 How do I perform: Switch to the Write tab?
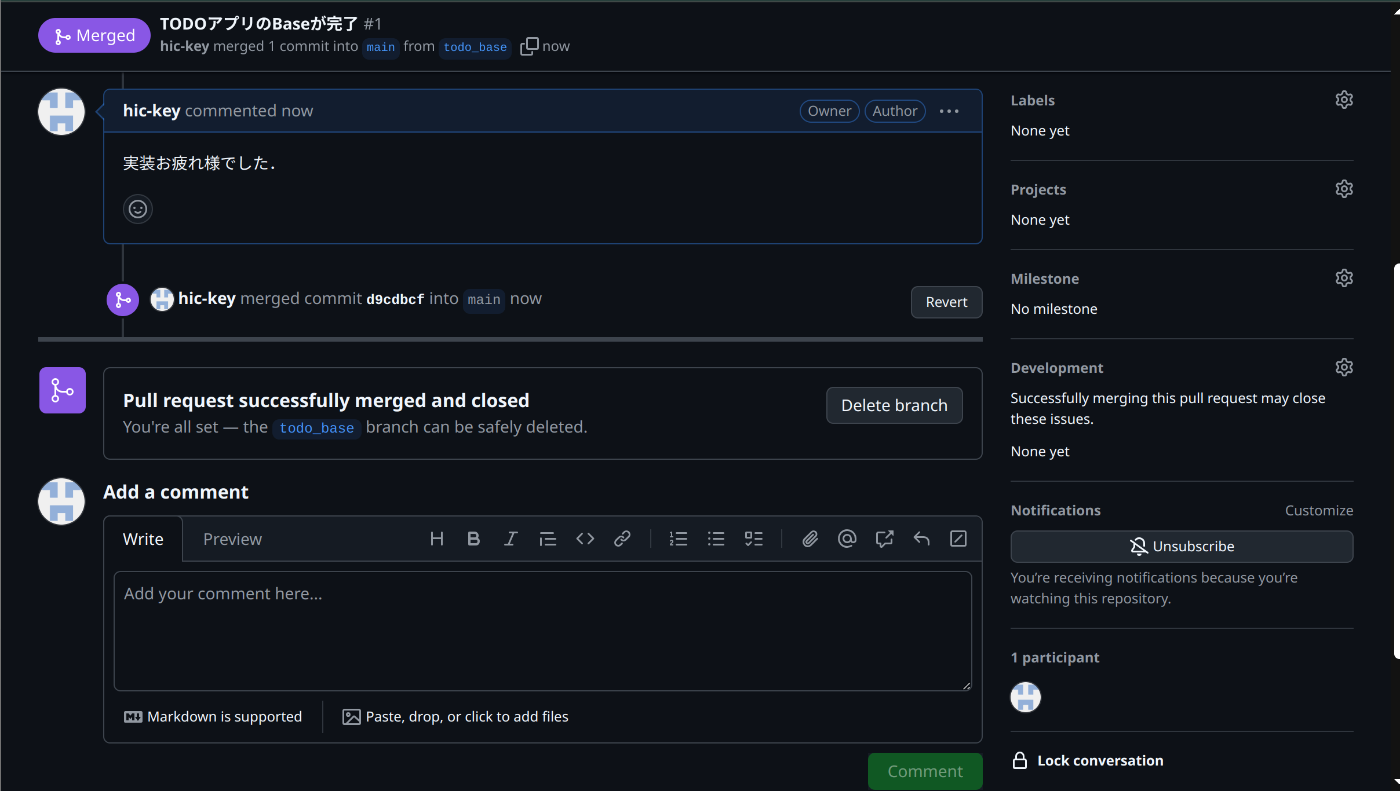(143, 539)
